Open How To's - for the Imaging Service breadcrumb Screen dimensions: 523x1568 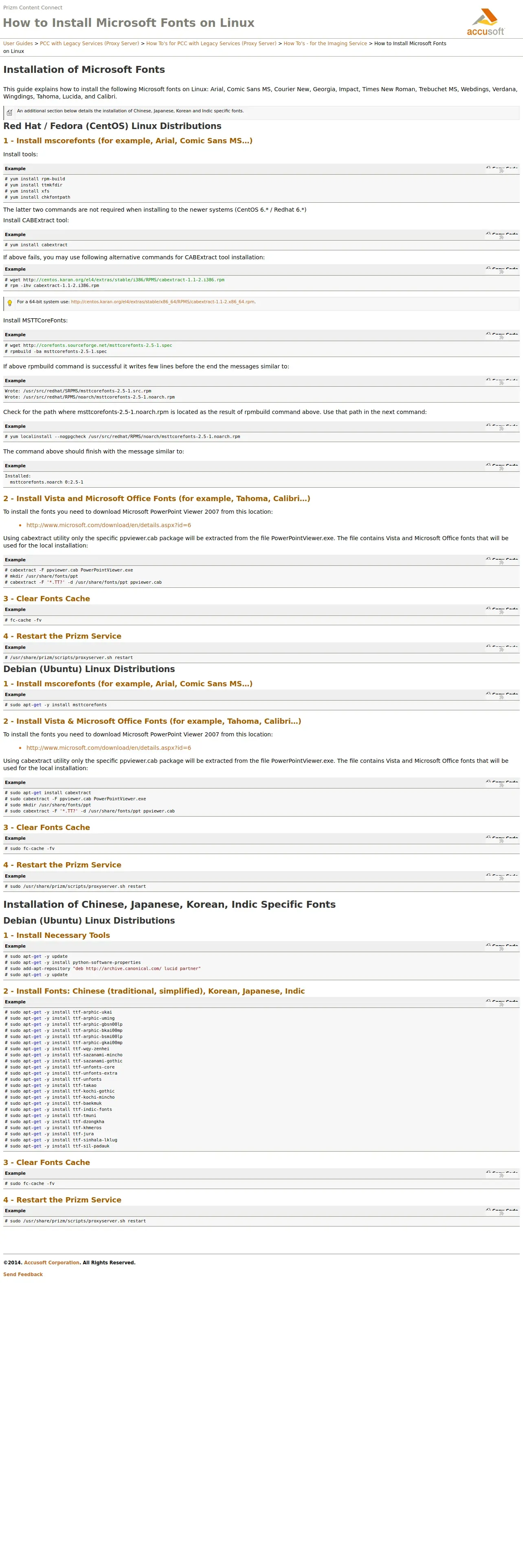325,43
